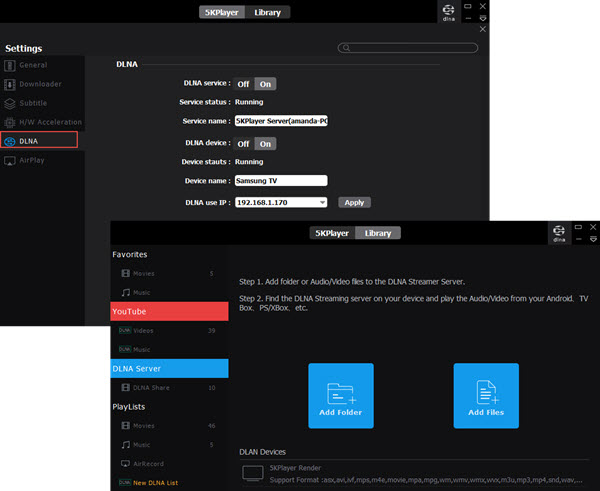The width and height of the screenshot is (600, 491).
Task: Open Favorites Music note icon
Action: pyautogui.click(x=126, y=292)
